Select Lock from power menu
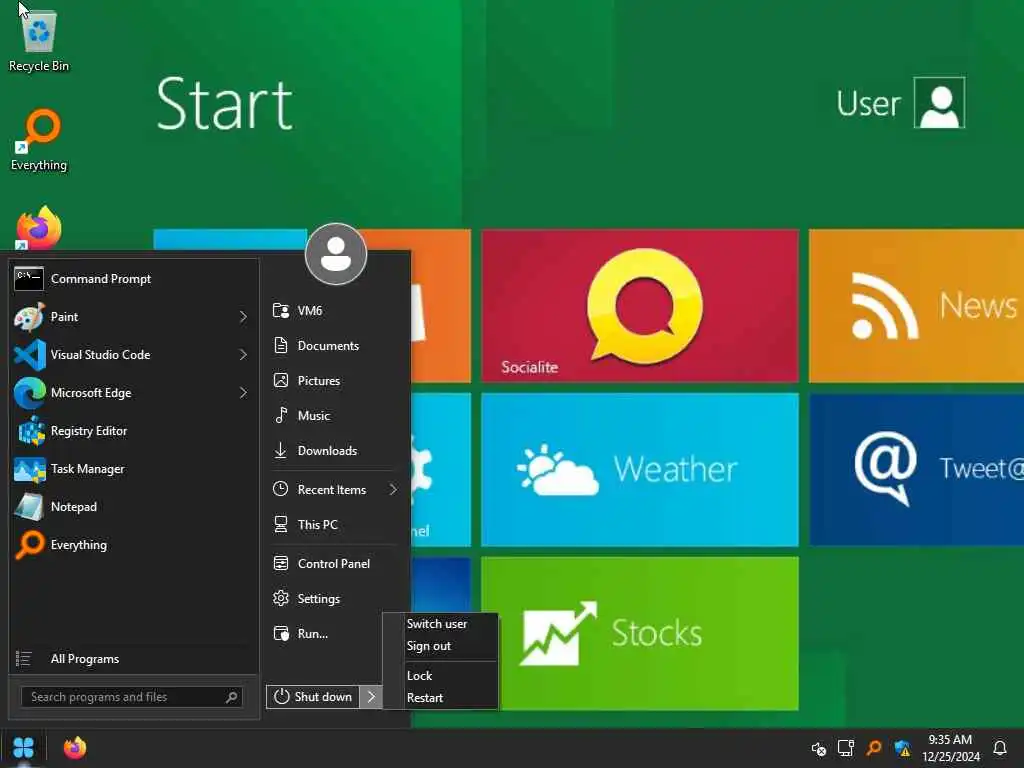The height and width of the screenshot is (768, 1024). [x=441, y=675]
